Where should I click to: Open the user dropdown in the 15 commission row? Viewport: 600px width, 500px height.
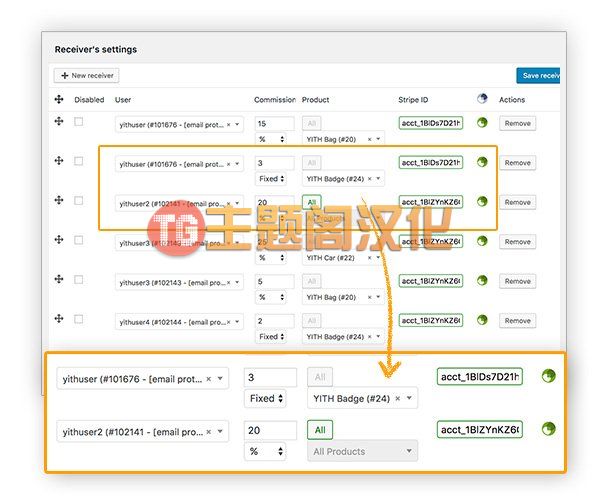pos(237,125)
